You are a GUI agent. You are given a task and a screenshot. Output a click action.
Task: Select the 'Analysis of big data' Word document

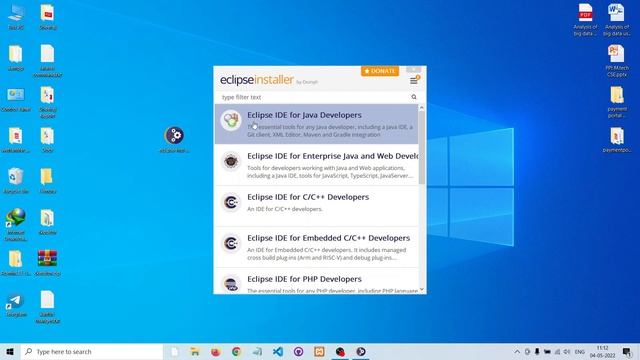tap(616, 20)
